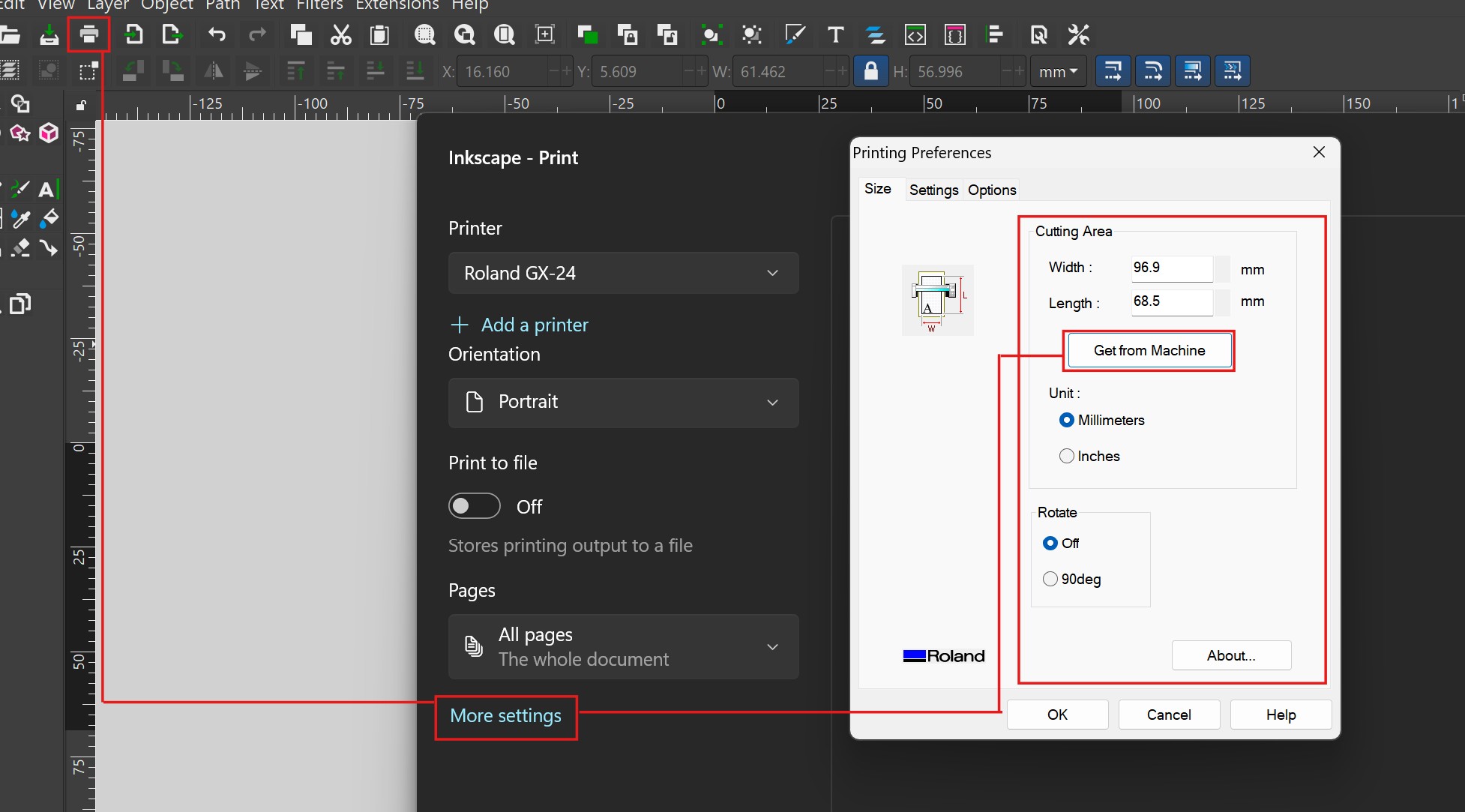Click OK in Printing Preferences
This screenshot has height=812, width=1465.
click(x=1057, y=715)
